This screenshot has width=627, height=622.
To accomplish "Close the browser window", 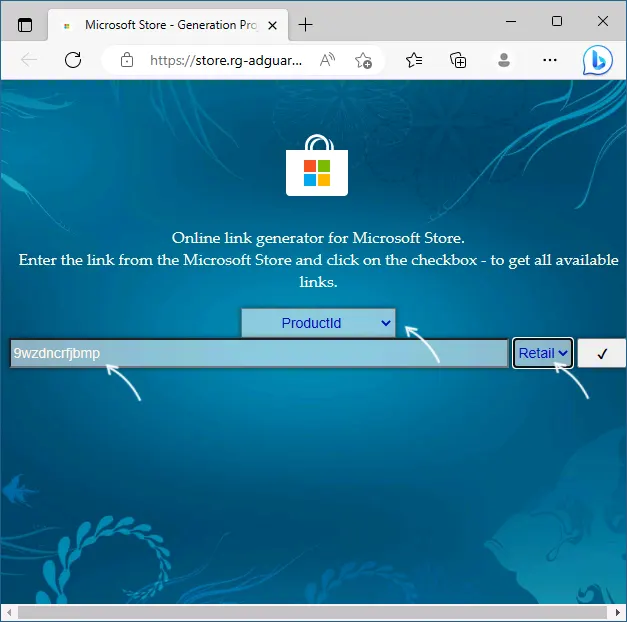I will [603, 21].
